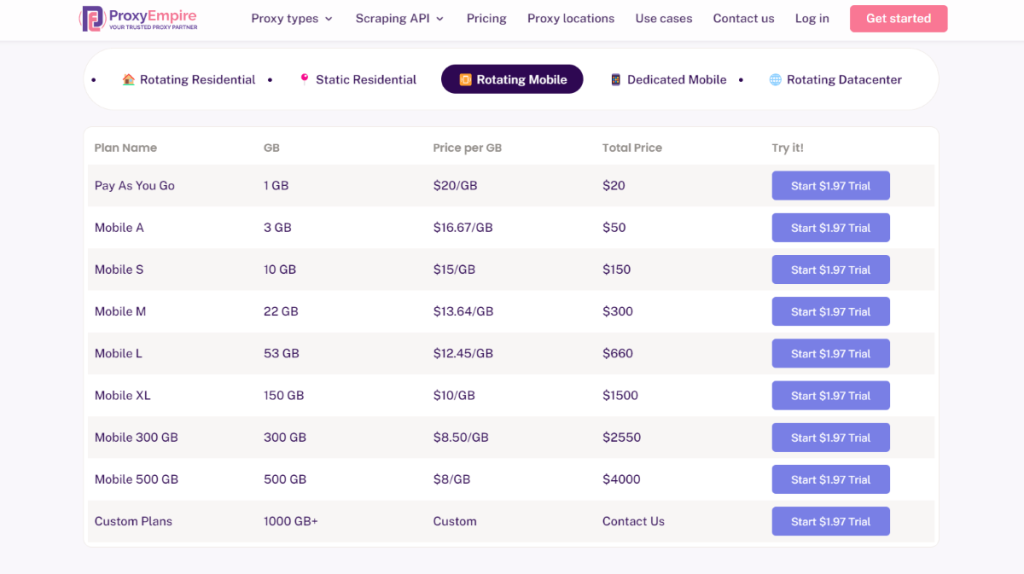The image size is (1024, 574).
Task: Click the Log in link
Action: click(x=811, y=19)
